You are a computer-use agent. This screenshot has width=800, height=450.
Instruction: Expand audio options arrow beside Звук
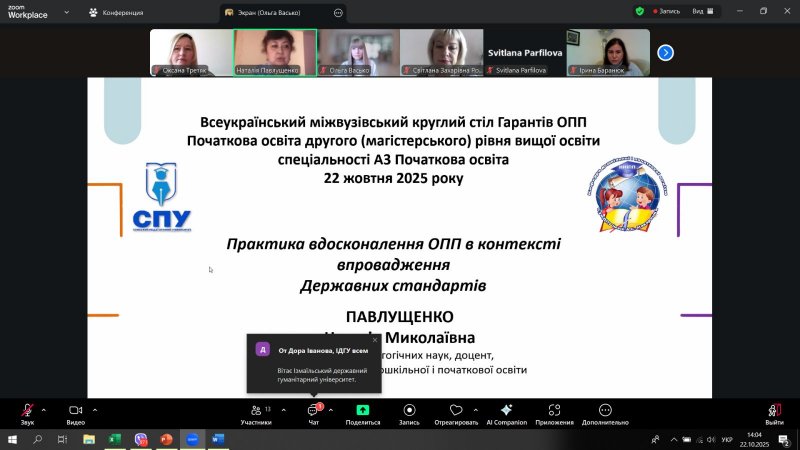45,408
